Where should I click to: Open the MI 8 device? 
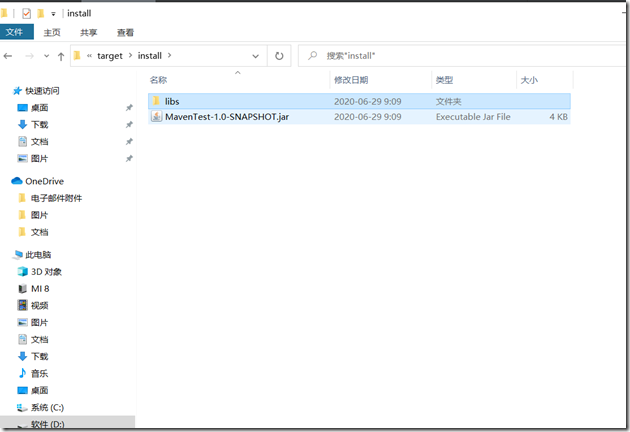[x=40, y=289]
